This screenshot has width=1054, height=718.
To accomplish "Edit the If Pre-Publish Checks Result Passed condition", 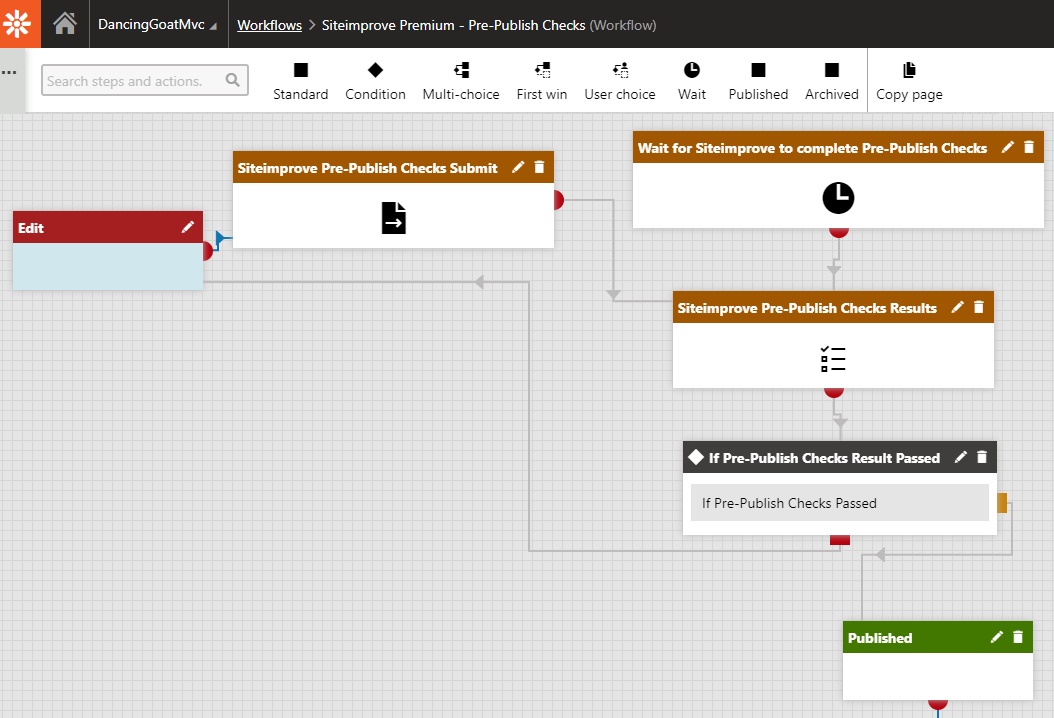I will 961,456.
